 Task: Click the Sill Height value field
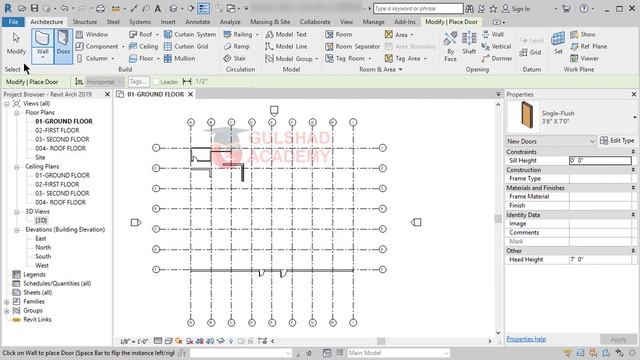coord(600,160)
